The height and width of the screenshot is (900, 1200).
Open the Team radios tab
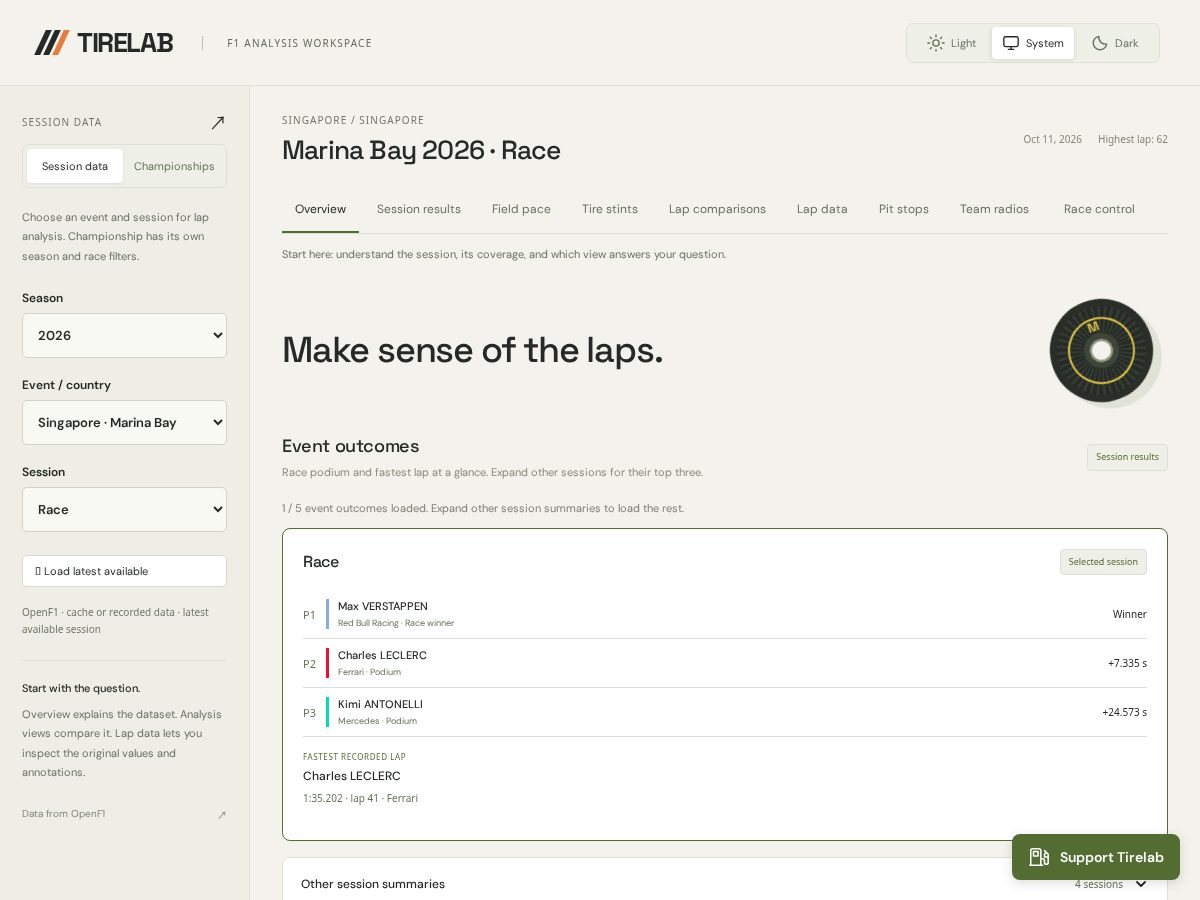(994, 209)
